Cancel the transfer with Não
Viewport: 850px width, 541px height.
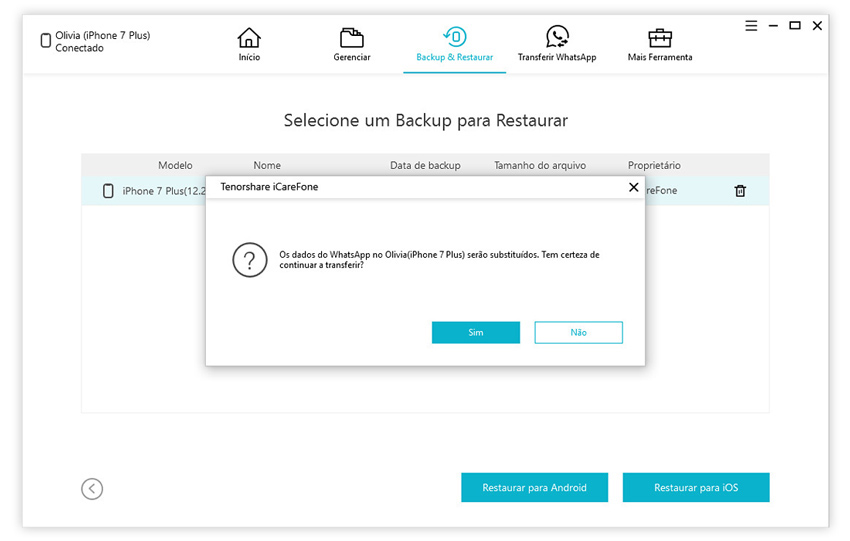click(x=578, y=332)
